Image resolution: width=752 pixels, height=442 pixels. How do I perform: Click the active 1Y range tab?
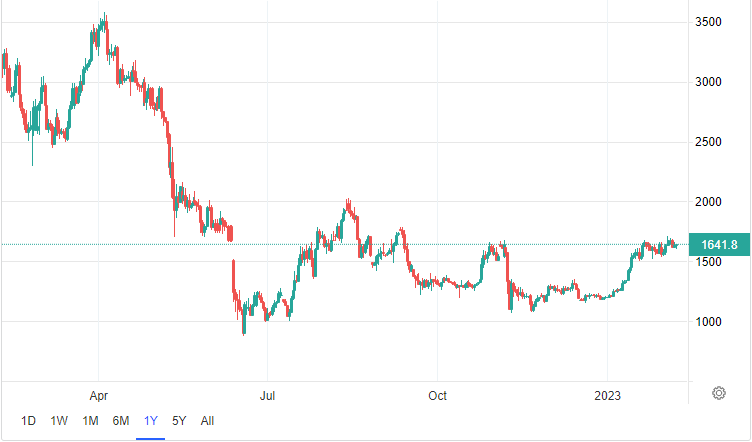(x=150, y=420)
